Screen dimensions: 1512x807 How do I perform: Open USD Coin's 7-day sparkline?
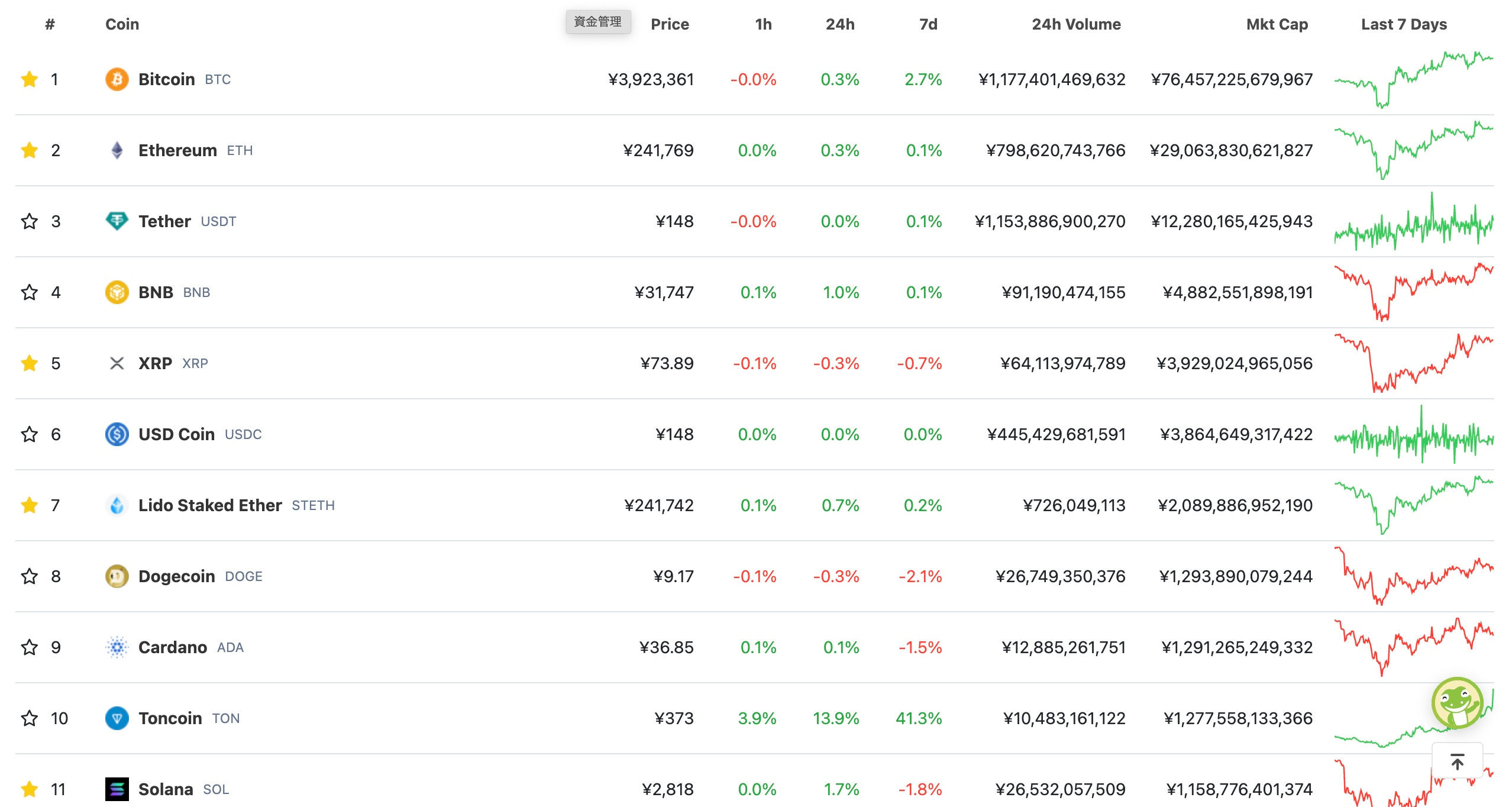(1414, 434)
